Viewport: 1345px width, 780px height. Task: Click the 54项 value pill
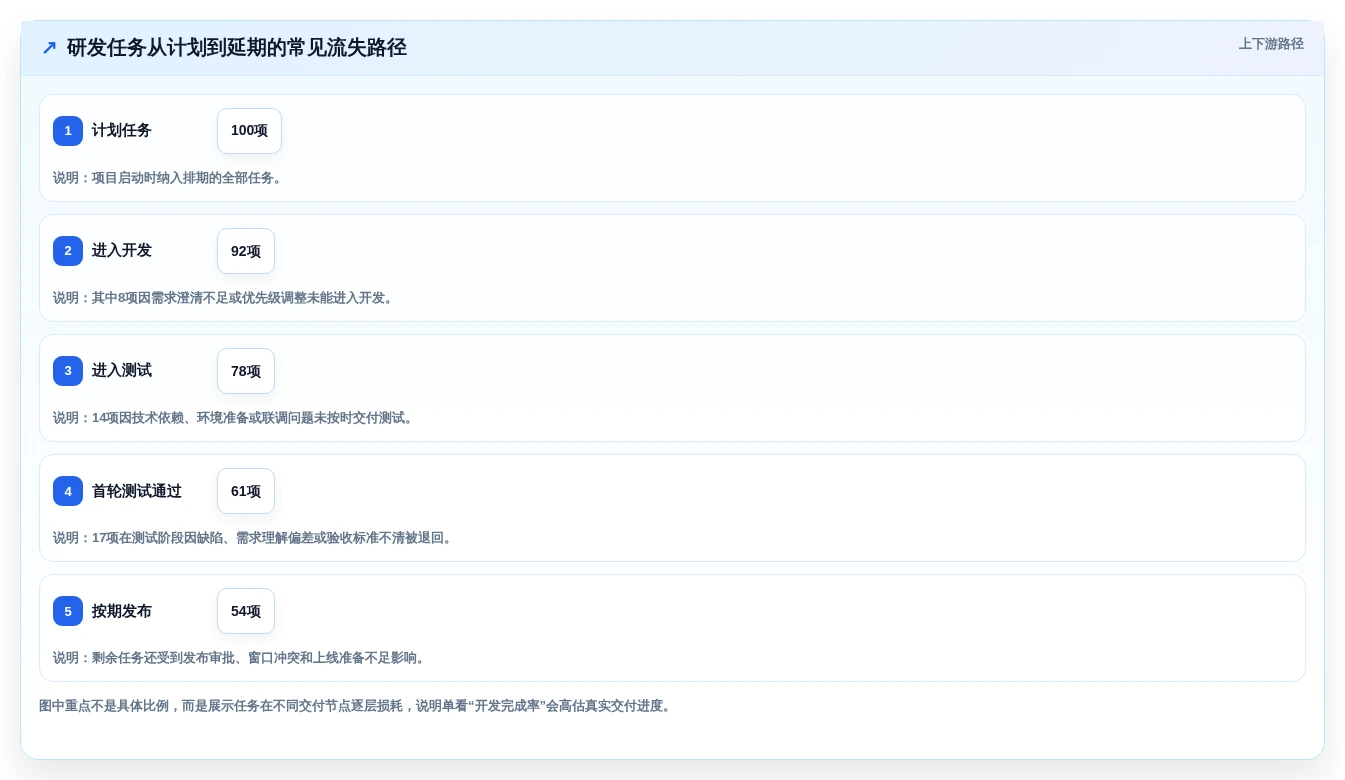[x=246, y=611]
